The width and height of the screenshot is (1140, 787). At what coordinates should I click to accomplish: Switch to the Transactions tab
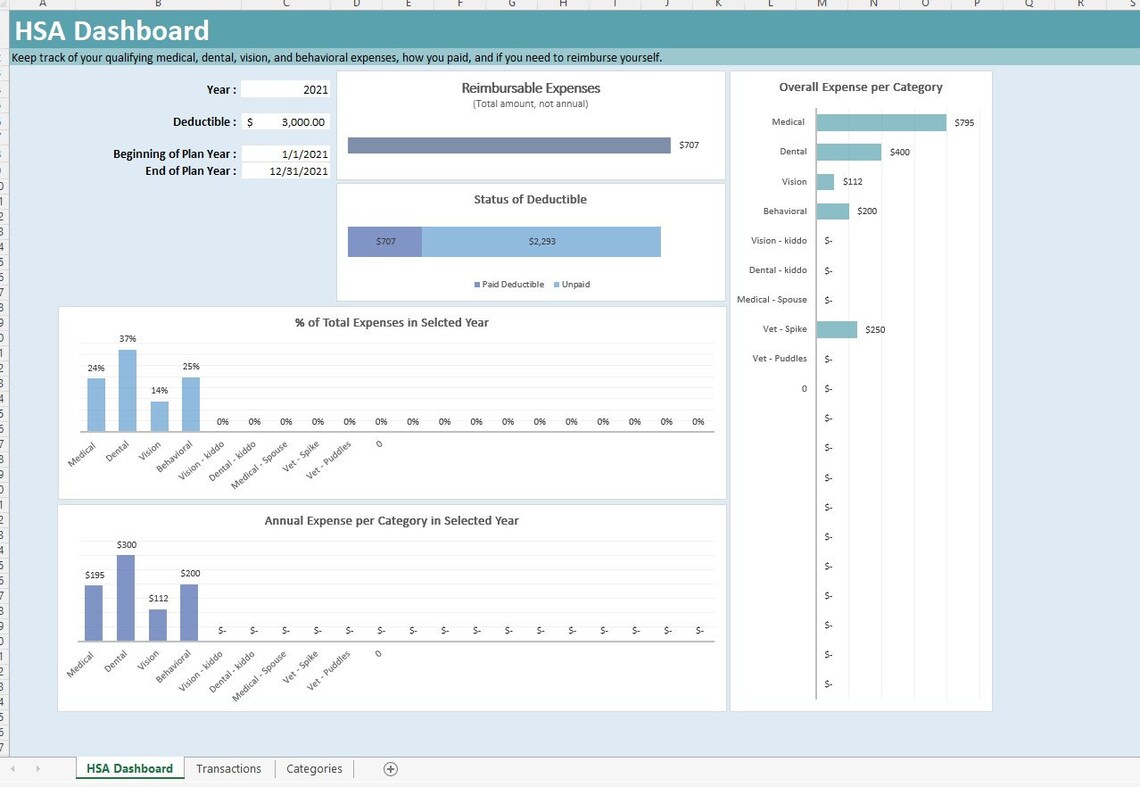(228, 768)
